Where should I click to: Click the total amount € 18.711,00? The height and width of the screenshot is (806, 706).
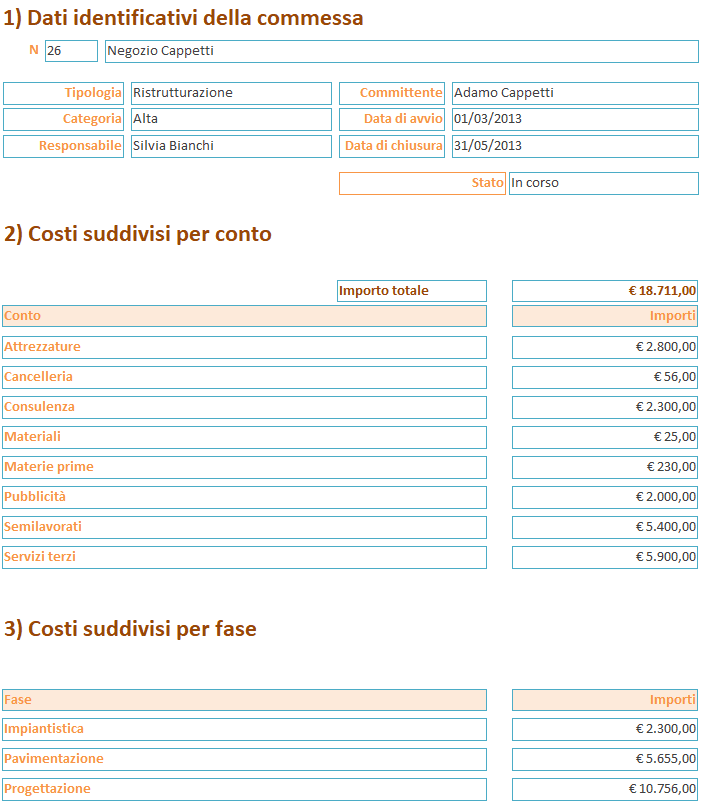tap(605, 291)
